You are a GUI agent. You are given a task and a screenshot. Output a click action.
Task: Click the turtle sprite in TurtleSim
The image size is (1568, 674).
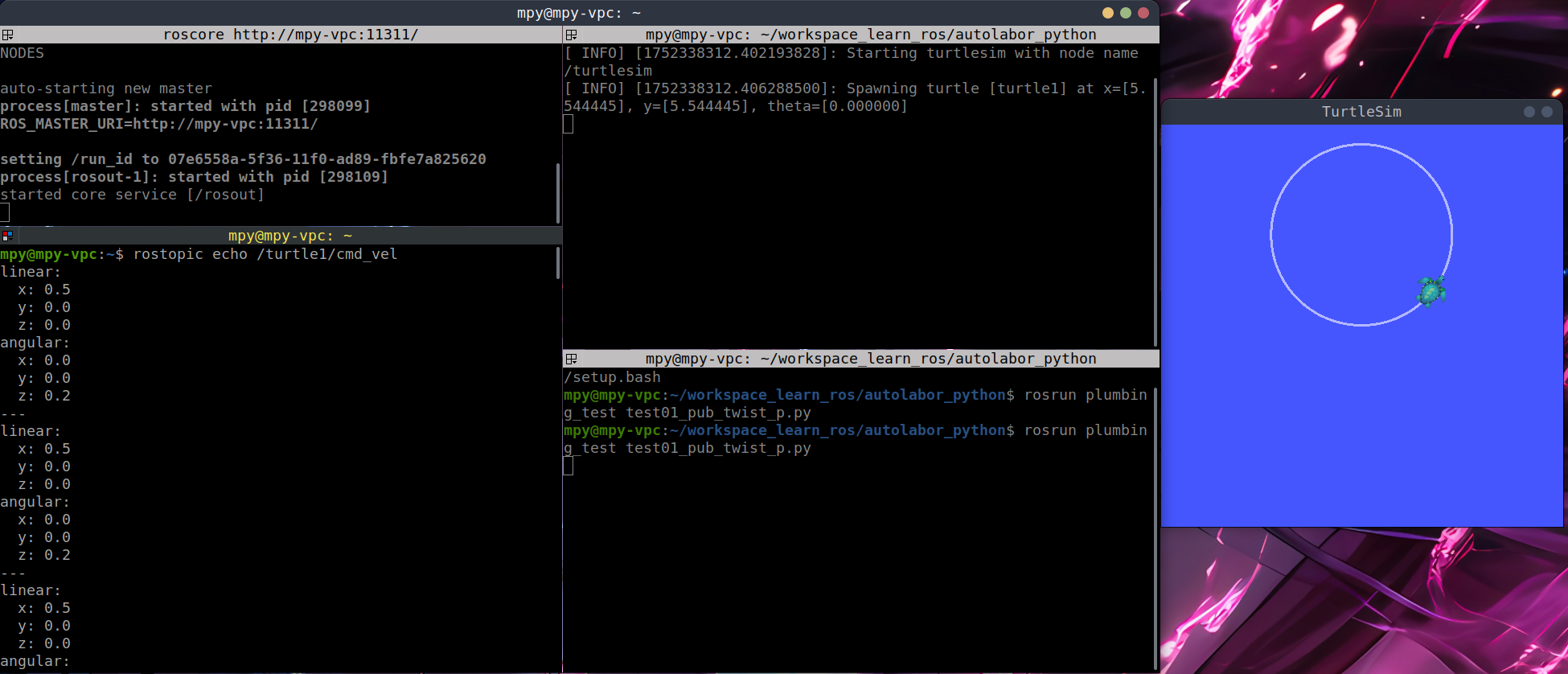[1430, 291]
